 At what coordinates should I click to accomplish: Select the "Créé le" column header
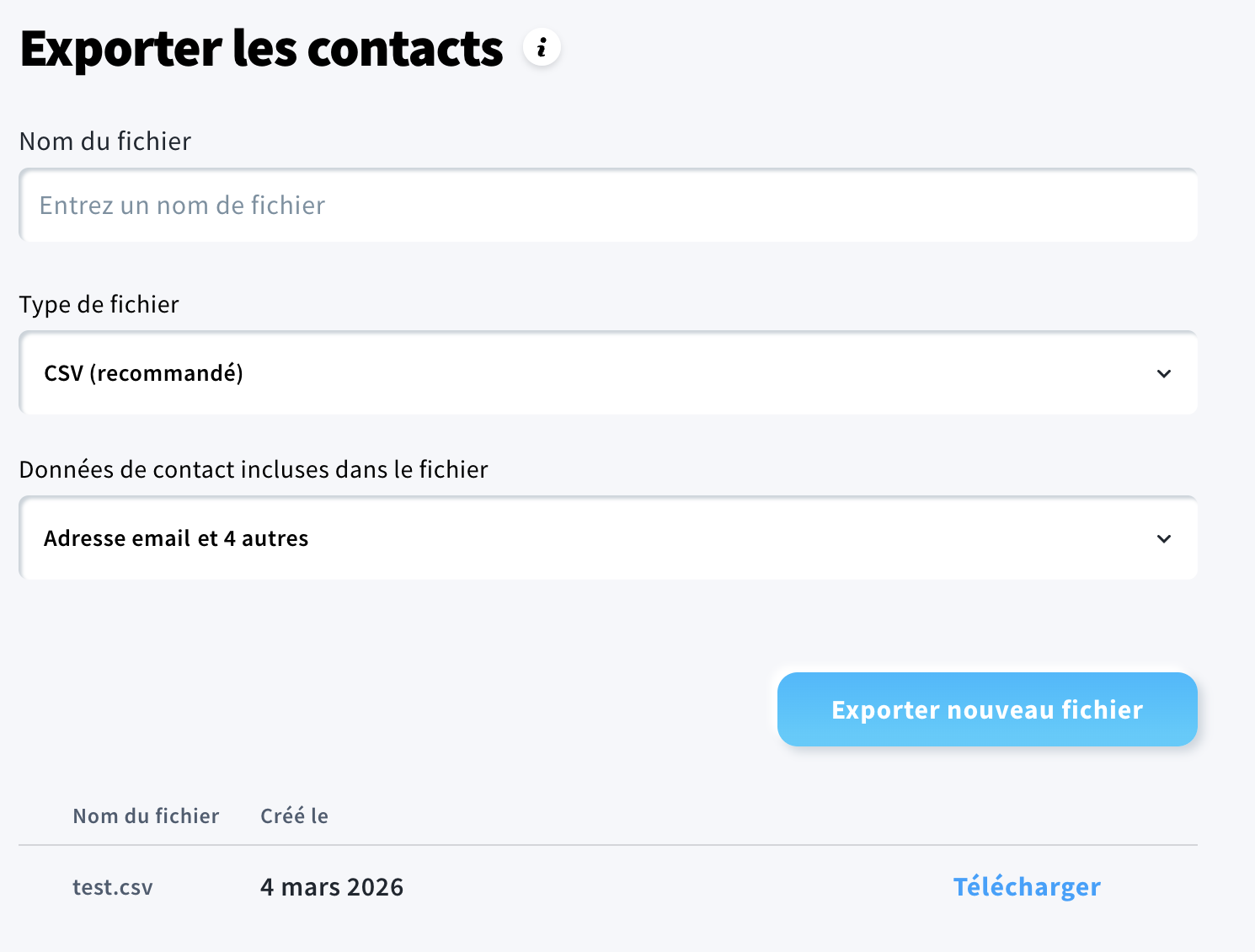[x=293, y=816]
